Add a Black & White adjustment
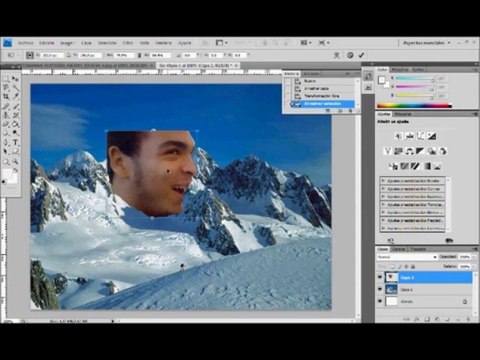This screenshot has width=480, height=360. pyautogui.click(x=420, y=151)
